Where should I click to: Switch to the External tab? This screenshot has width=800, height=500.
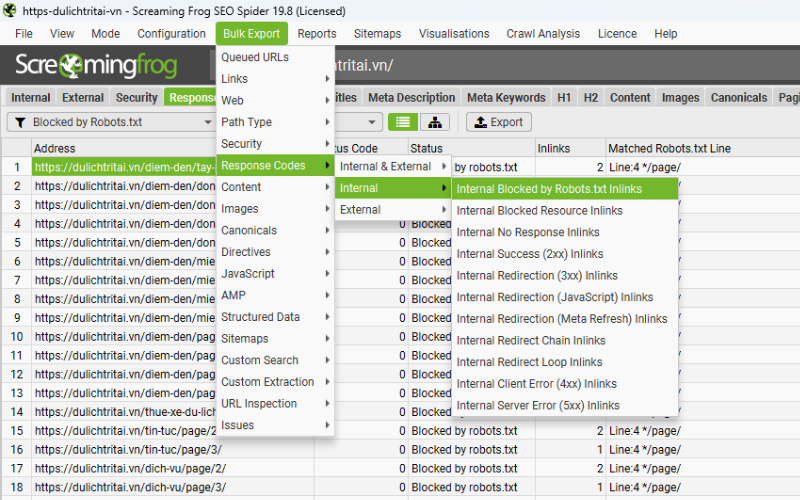click(83, 97)
